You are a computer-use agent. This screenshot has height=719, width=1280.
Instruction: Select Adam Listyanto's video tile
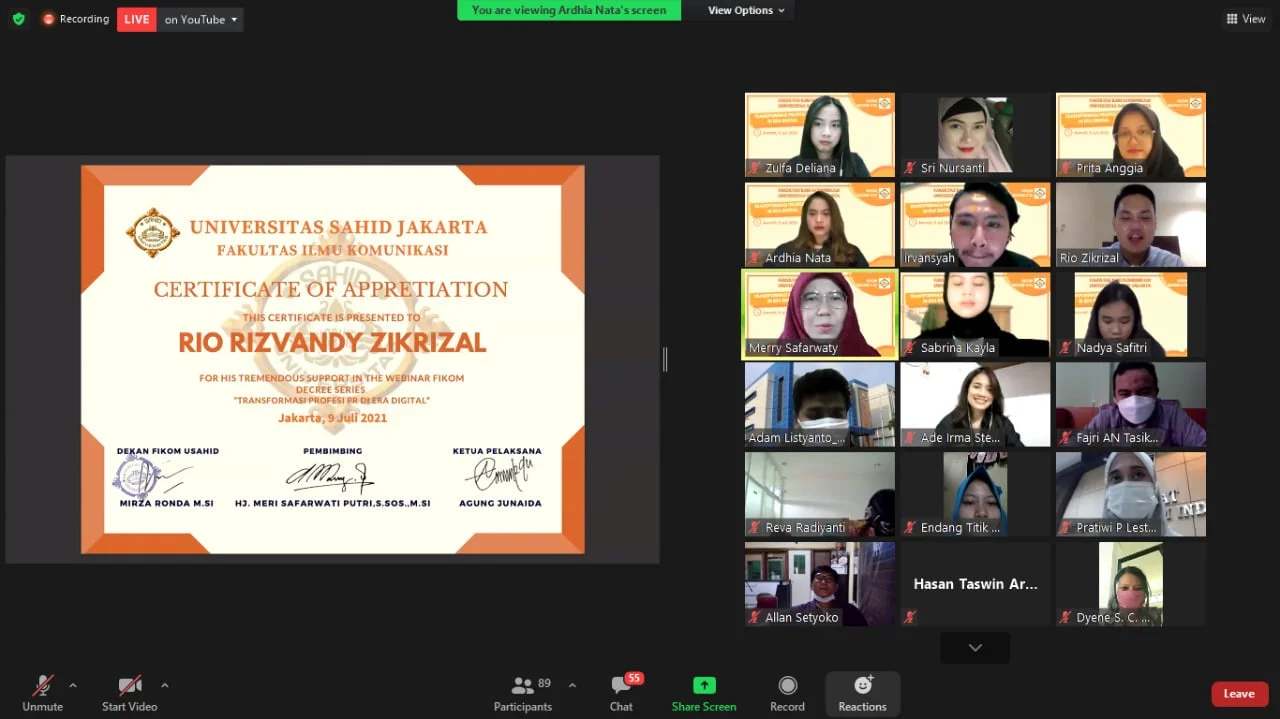pos(820,405)
